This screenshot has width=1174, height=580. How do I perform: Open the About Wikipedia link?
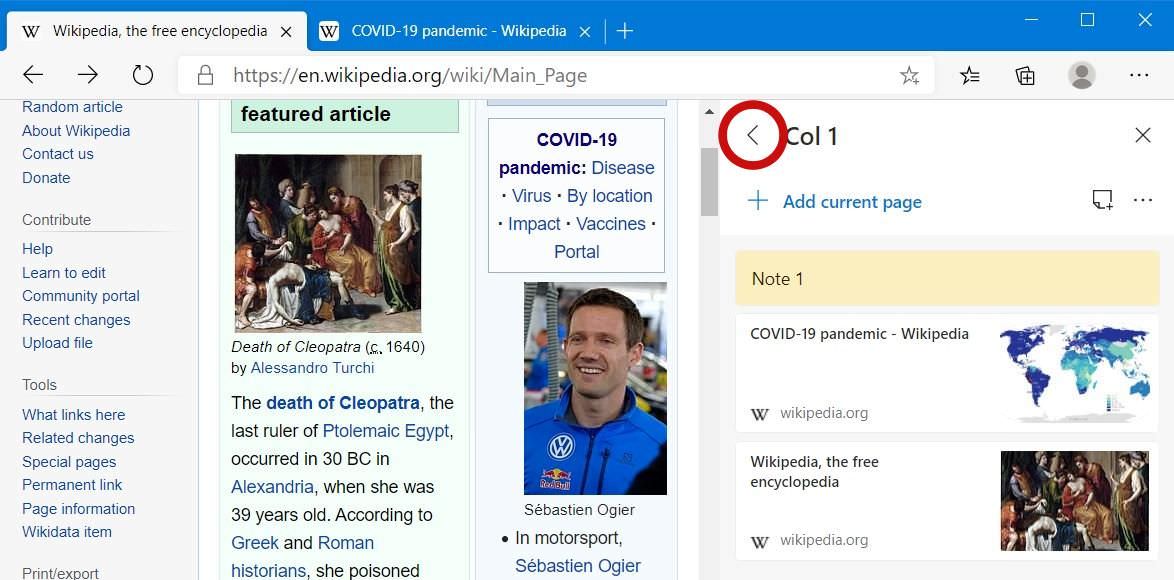pyautogui.click(x=76, y=131)
